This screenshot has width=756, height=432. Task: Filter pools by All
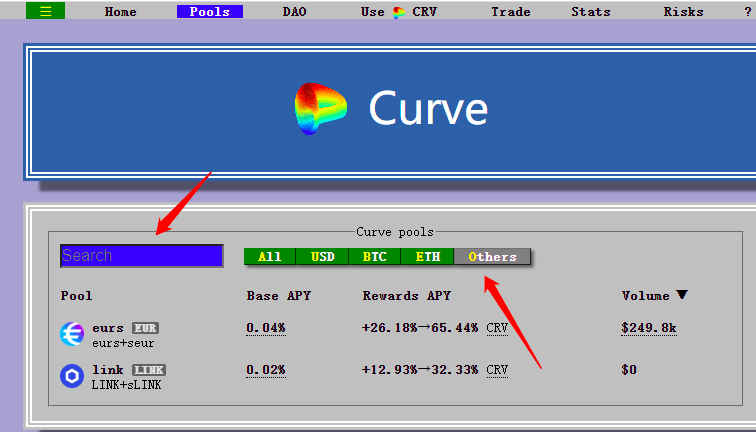point(270,256)
